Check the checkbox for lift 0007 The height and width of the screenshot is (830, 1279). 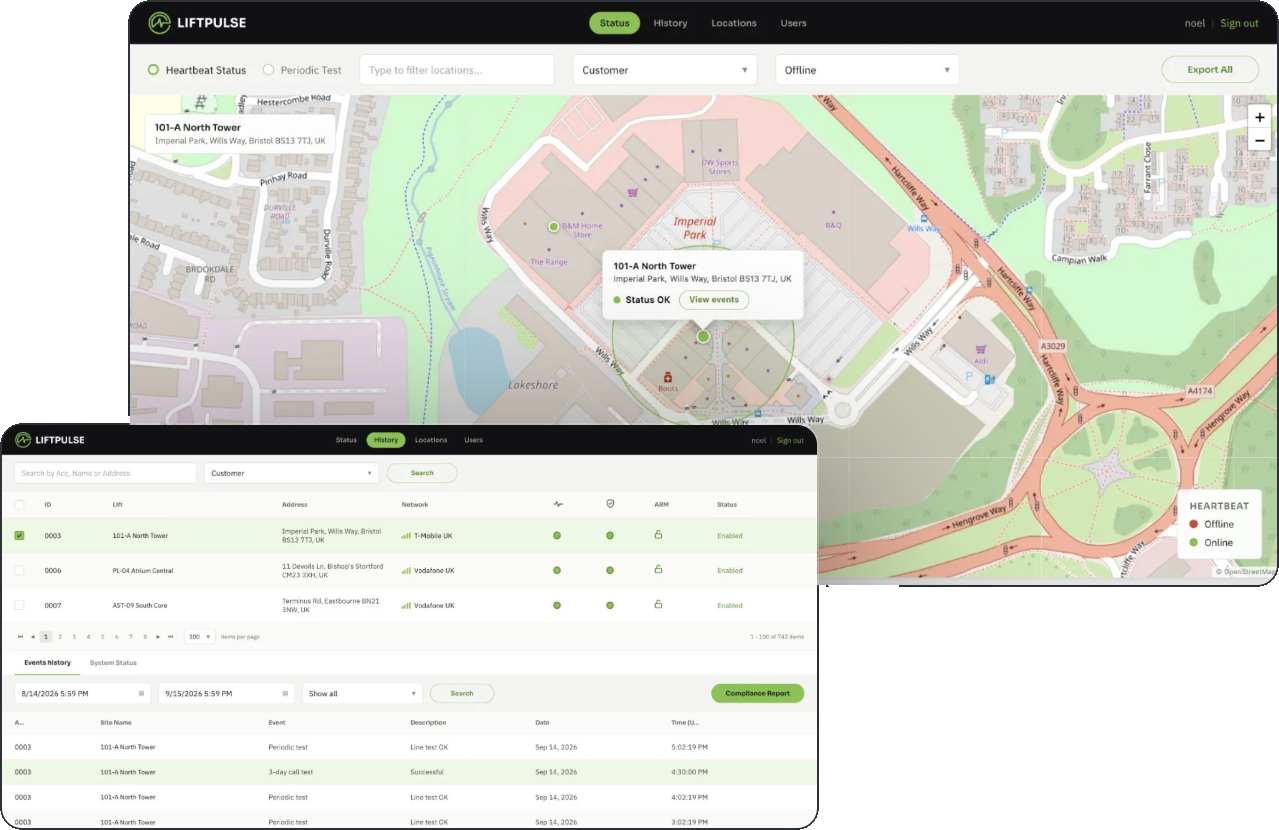pos(20,605)
